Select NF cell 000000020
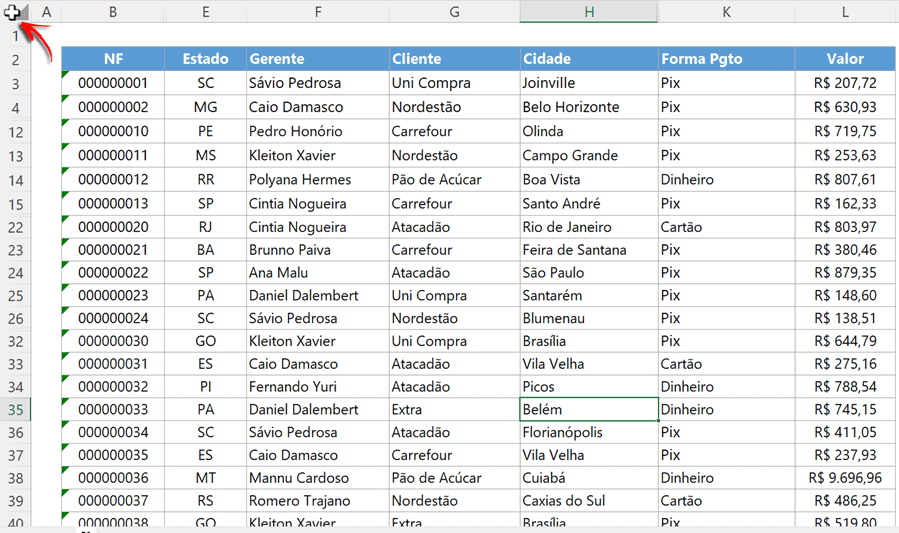 coord(112,227)
